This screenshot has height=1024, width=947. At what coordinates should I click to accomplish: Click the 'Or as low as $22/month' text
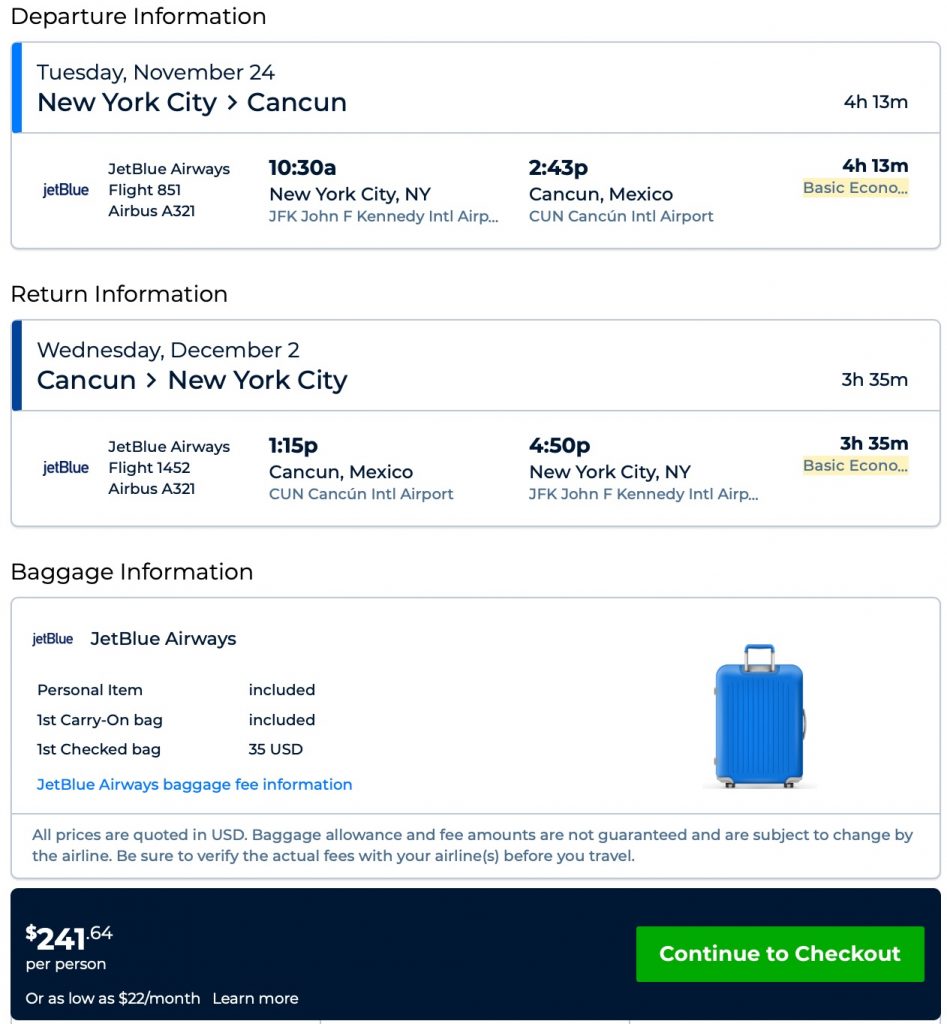click(113, 998)
